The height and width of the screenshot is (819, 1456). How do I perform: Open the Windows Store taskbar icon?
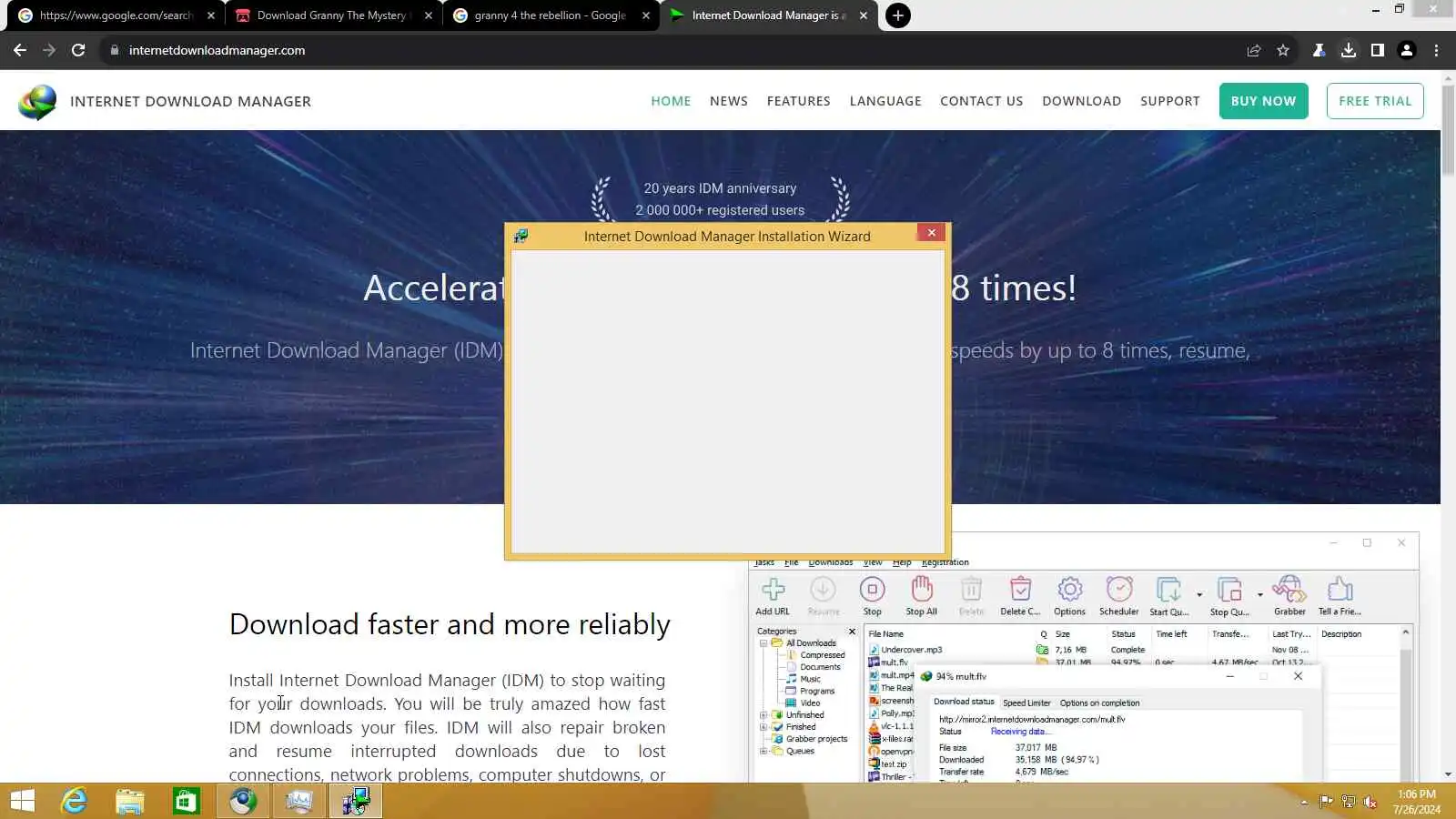pos(187,801)
